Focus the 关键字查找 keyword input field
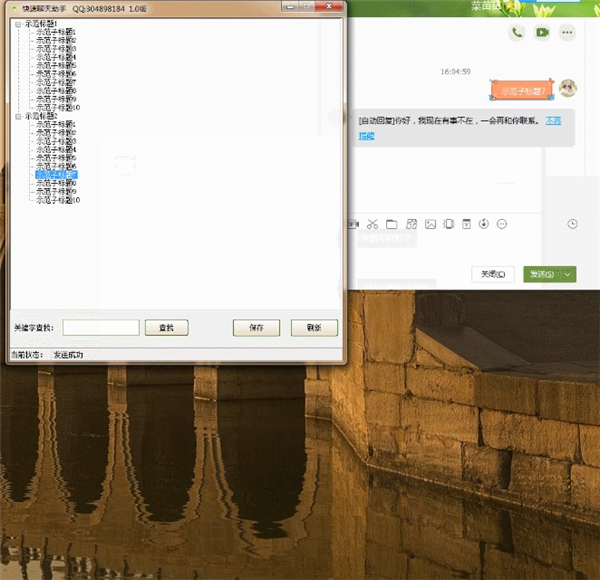600x580 pixels. (x=101, y=328)
